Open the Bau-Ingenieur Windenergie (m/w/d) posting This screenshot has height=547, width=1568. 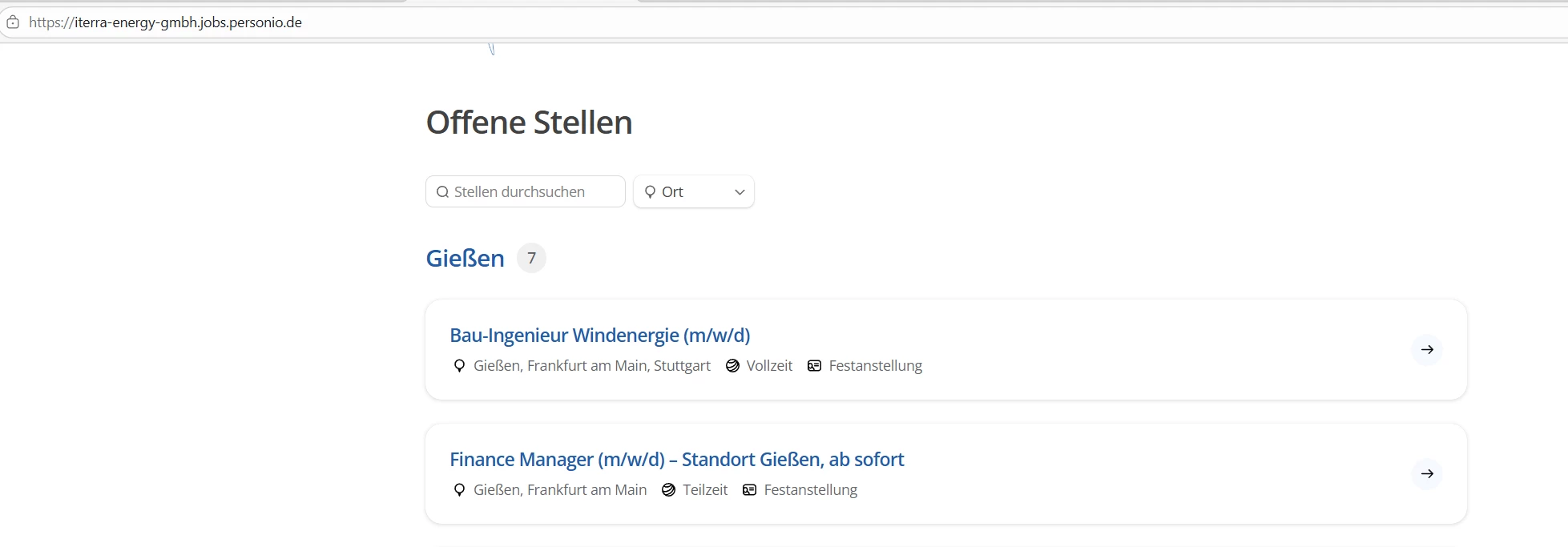(x=599, y=336)
